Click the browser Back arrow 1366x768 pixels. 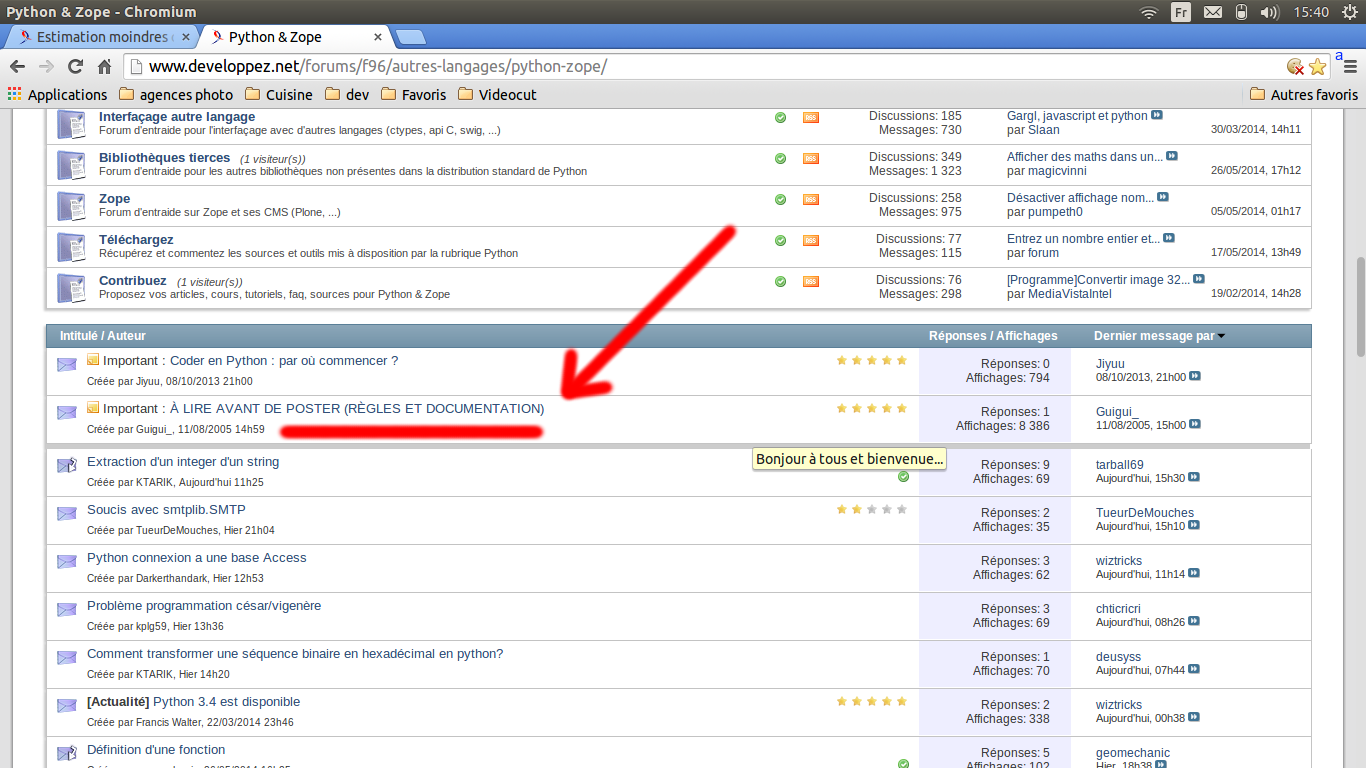pos(17,67)
